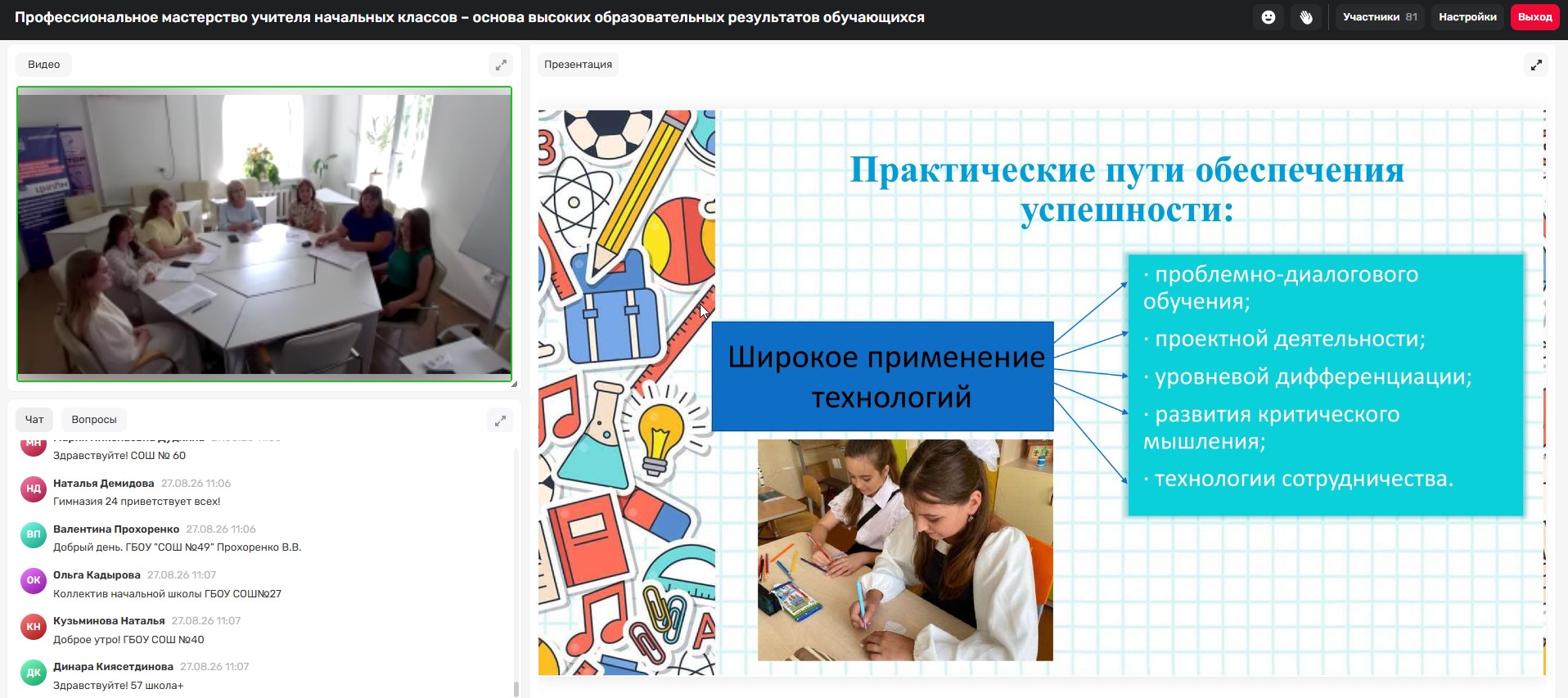
Task: Switch to the Чат tab
Action: coord(34,420)
